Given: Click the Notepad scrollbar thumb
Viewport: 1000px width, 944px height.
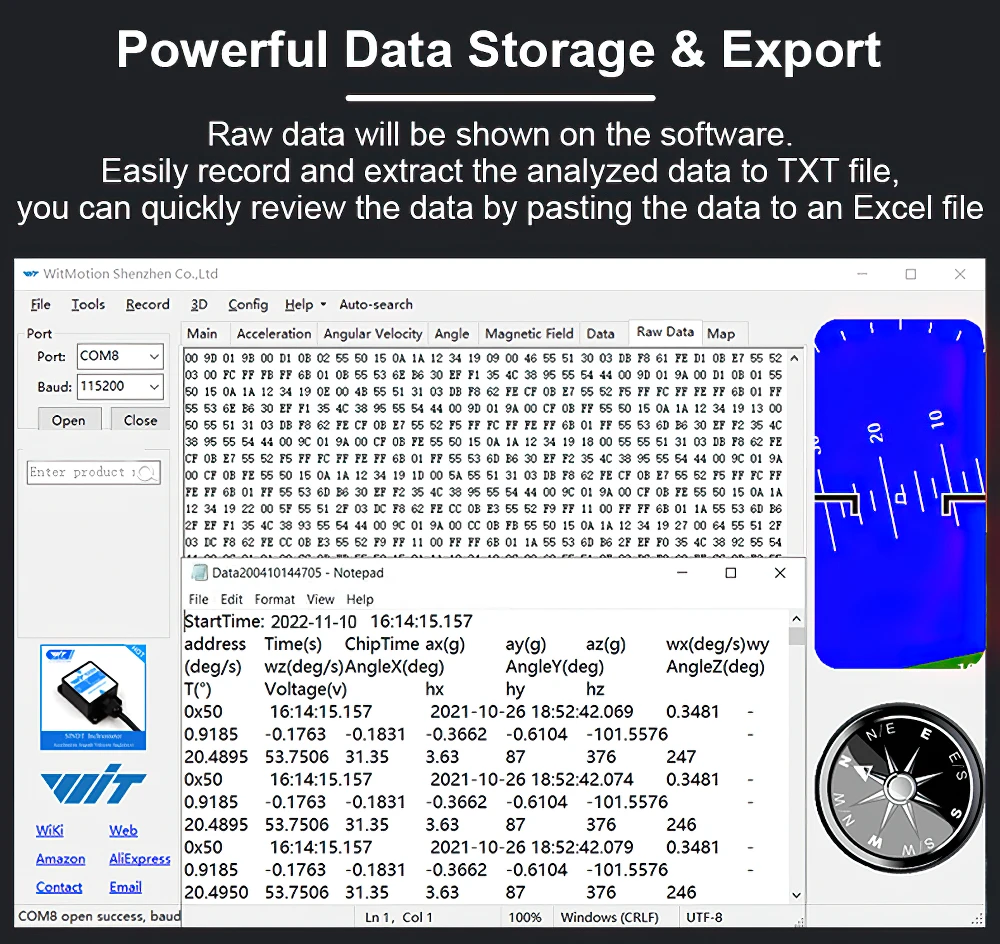Looking at the screenshot, I should click(797, 637).
